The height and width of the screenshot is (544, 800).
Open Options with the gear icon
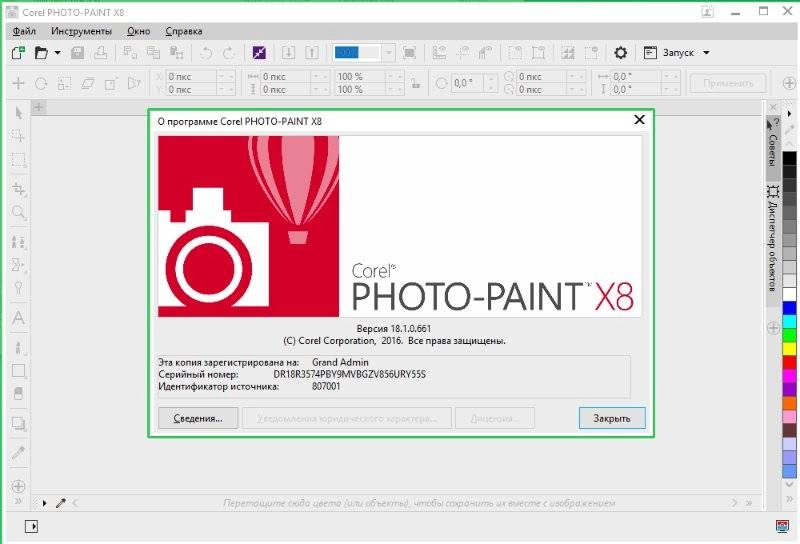tap(620, 53)
